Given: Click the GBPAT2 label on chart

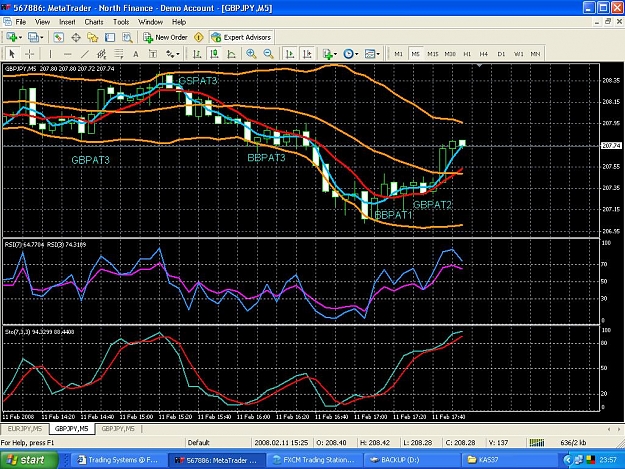Looking at the screenshot, I should pyautogui.click(x=432, y=205).
